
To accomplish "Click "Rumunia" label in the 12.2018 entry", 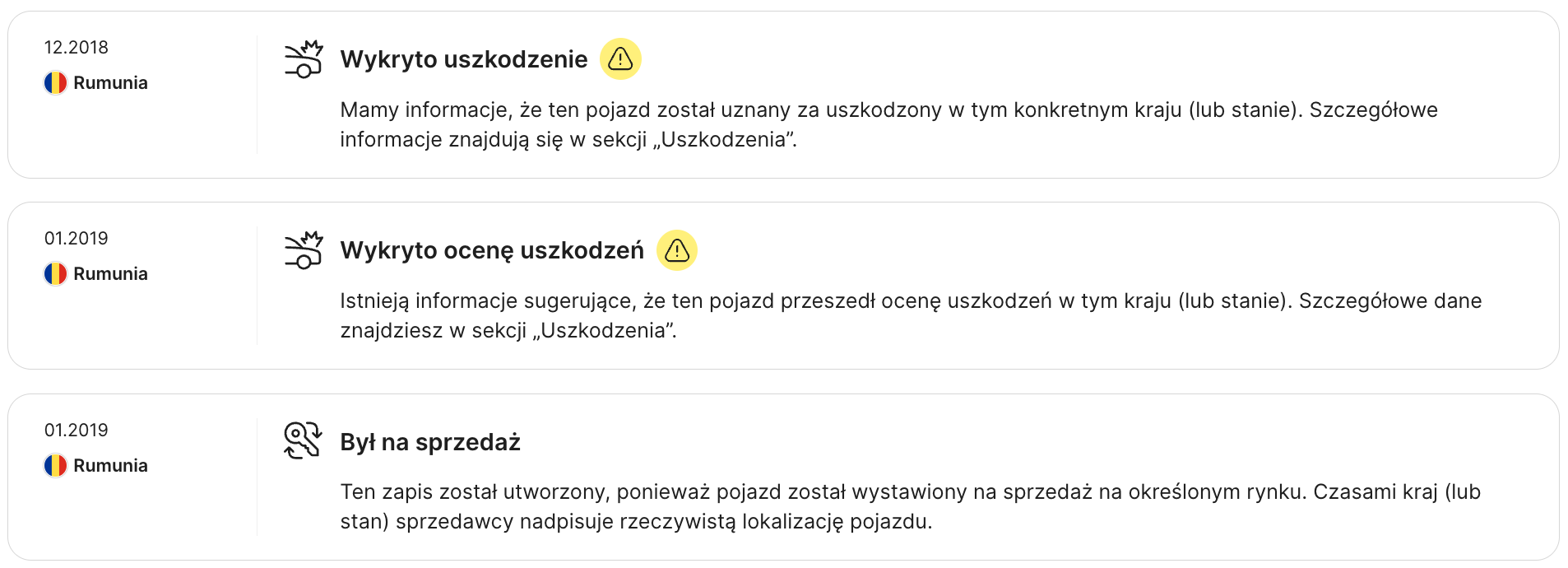I will pos(110,83).
